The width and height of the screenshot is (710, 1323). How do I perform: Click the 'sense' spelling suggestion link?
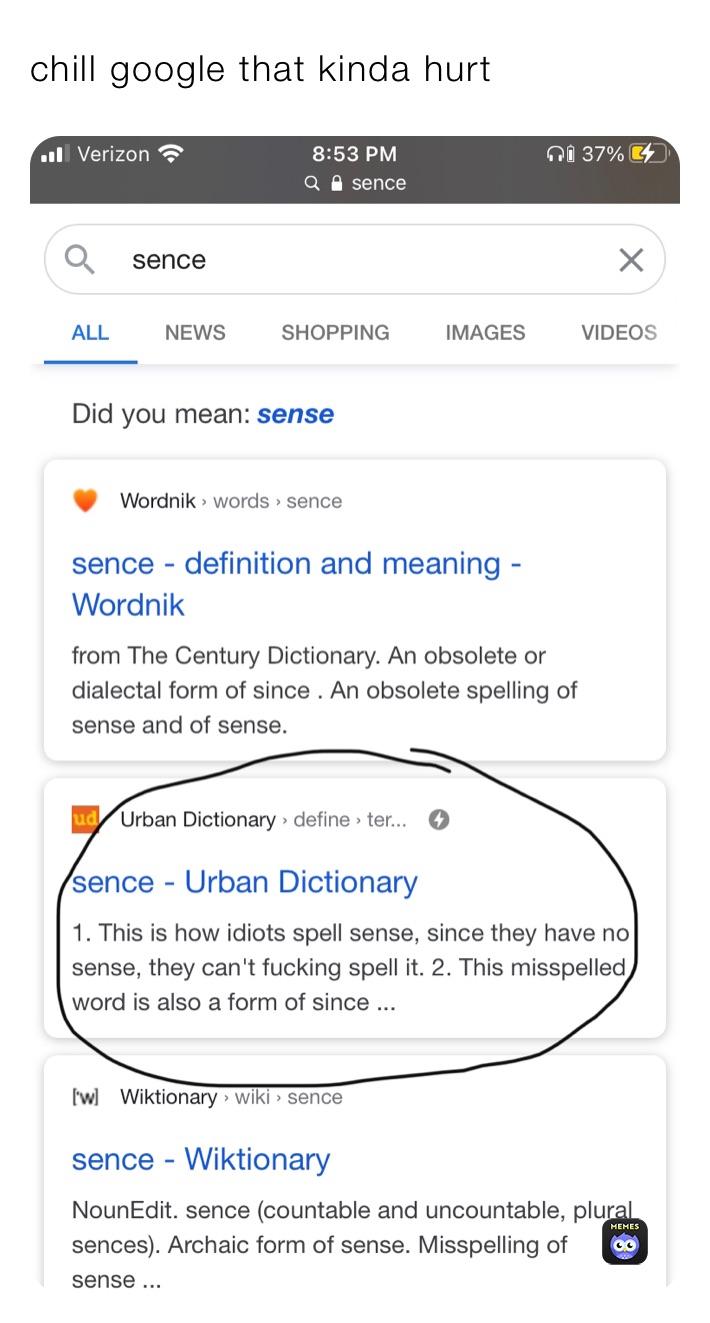295,414
